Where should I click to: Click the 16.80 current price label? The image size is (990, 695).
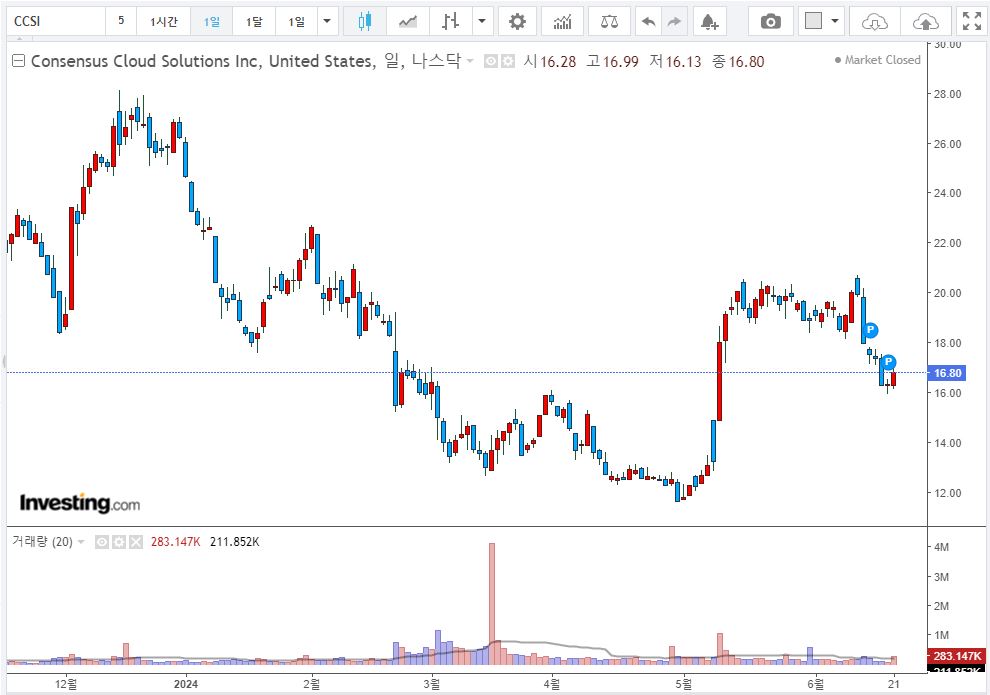pos(947,373)
